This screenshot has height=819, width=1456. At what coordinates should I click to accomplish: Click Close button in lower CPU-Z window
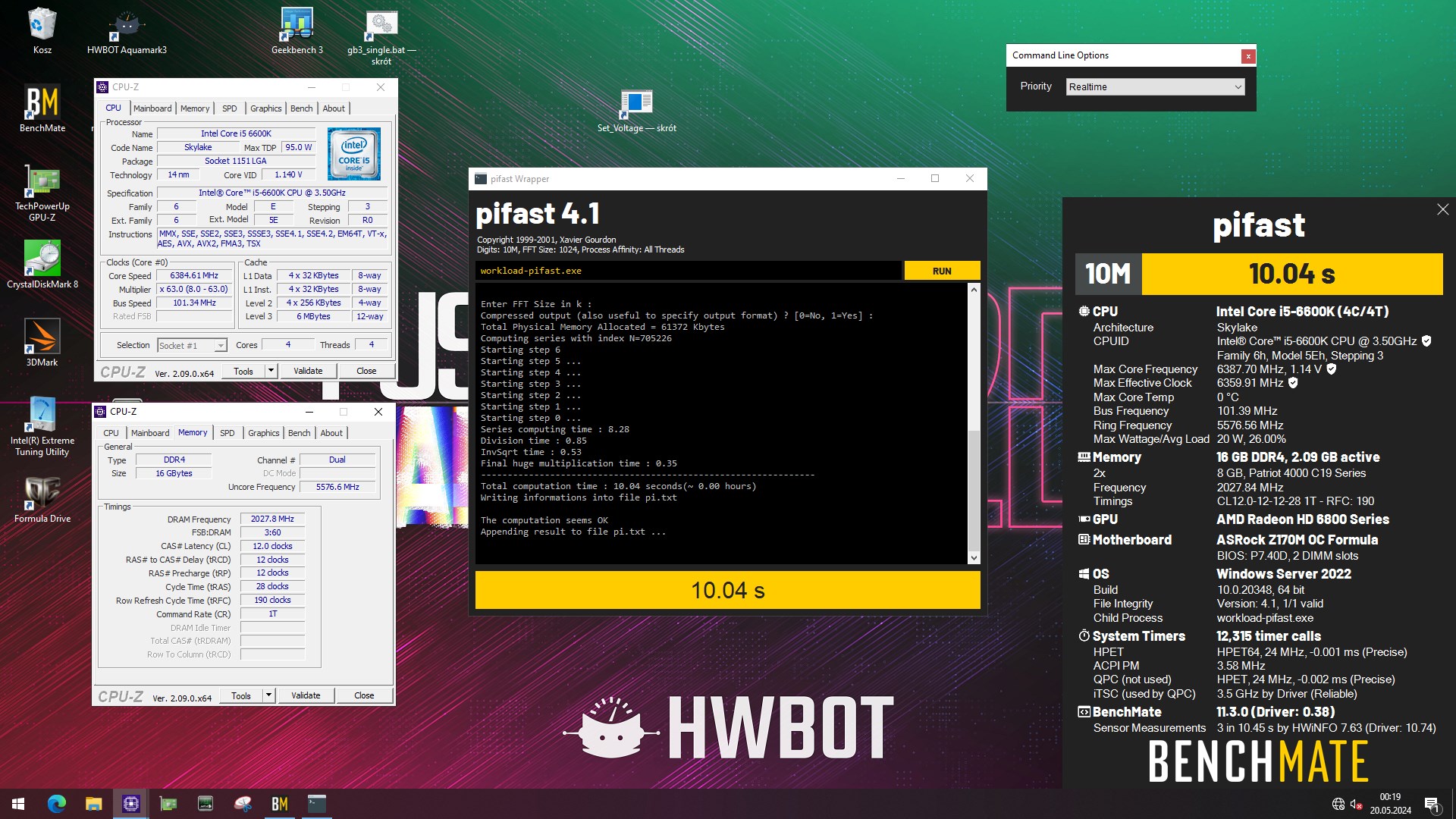click(x=364, y=695)
